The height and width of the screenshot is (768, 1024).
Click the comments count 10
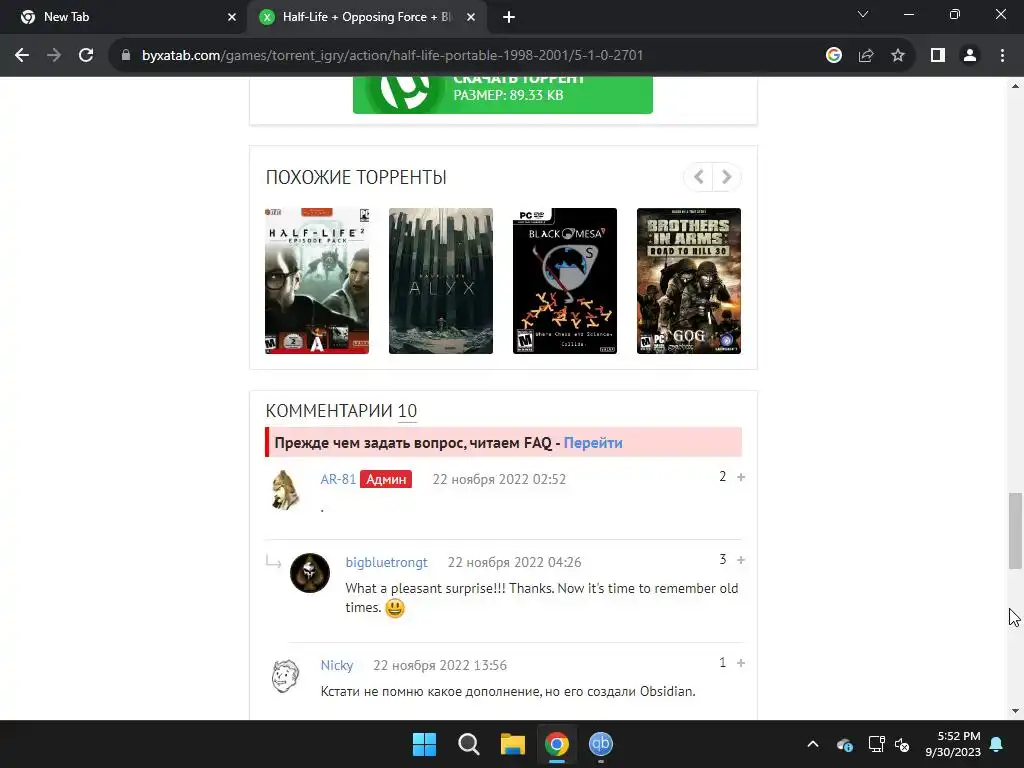pos(407,411)
